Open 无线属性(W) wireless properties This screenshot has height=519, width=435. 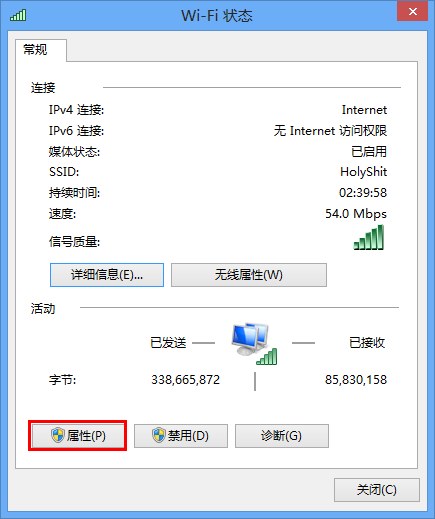coord(249,275)
